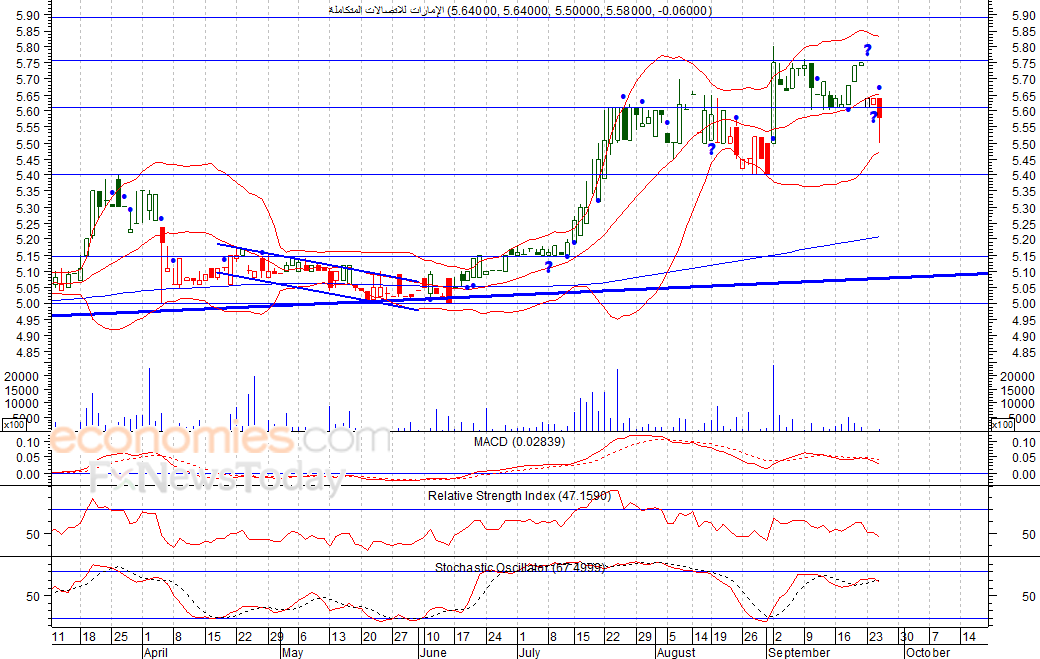Click the date label 30 near October

click(907, 636)
